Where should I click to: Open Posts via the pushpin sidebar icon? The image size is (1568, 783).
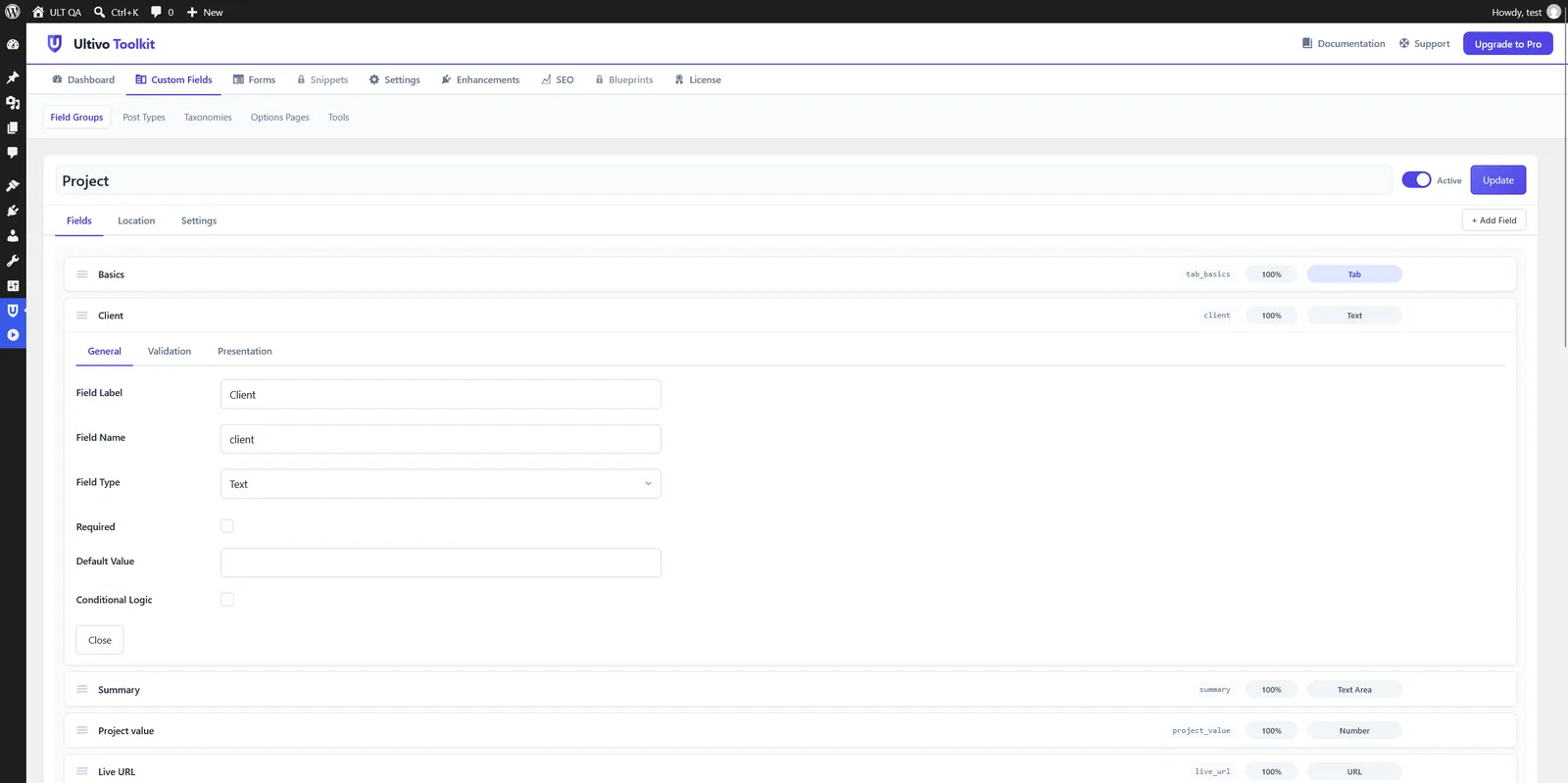point(13,77)
